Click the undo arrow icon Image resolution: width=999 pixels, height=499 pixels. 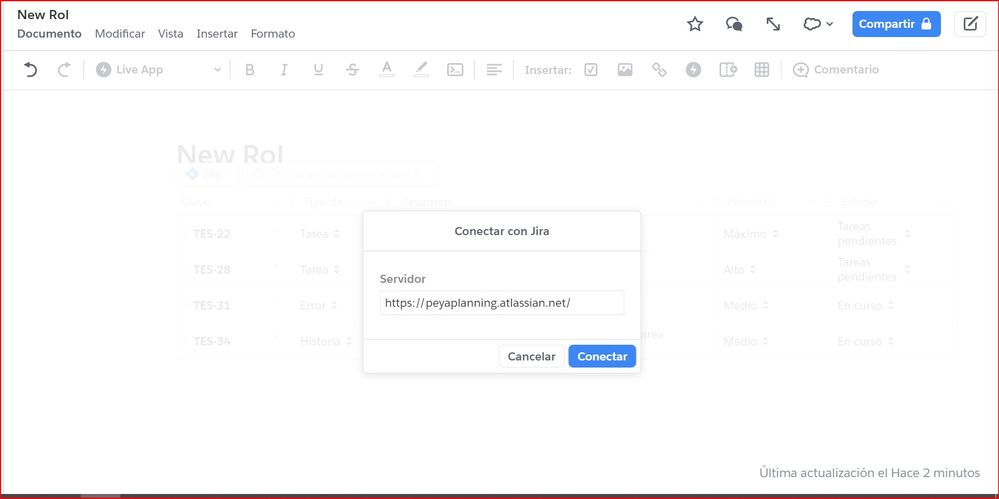pos(30,69)
